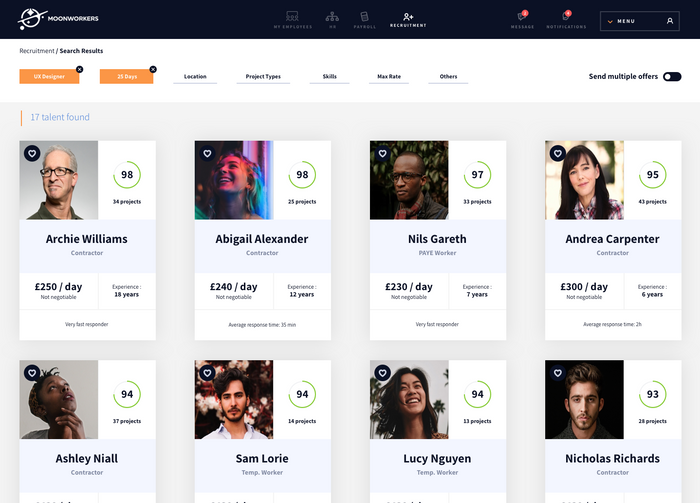
Task: Open Sam Lorie's profile photo
Action: (x=234, y=399)
